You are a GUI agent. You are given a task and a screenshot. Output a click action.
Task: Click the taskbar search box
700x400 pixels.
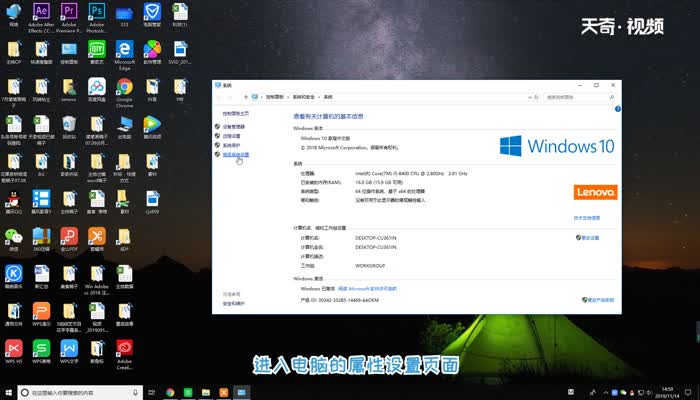pos(80,392)
